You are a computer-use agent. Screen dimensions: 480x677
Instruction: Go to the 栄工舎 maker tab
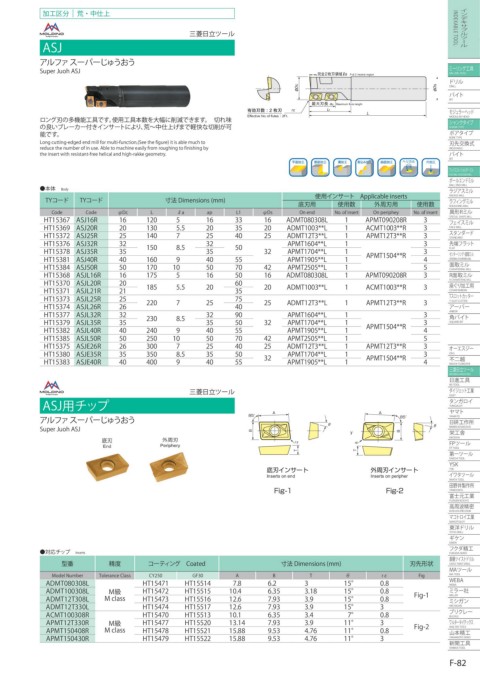(x=464, y=433)
